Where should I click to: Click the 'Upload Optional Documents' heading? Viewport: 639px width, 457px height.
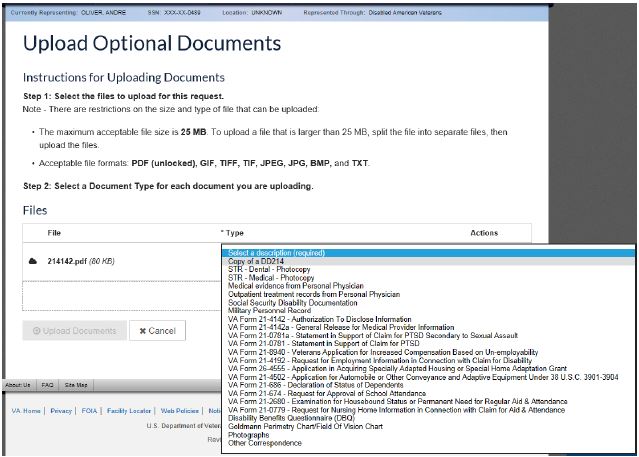pos(152,43)
